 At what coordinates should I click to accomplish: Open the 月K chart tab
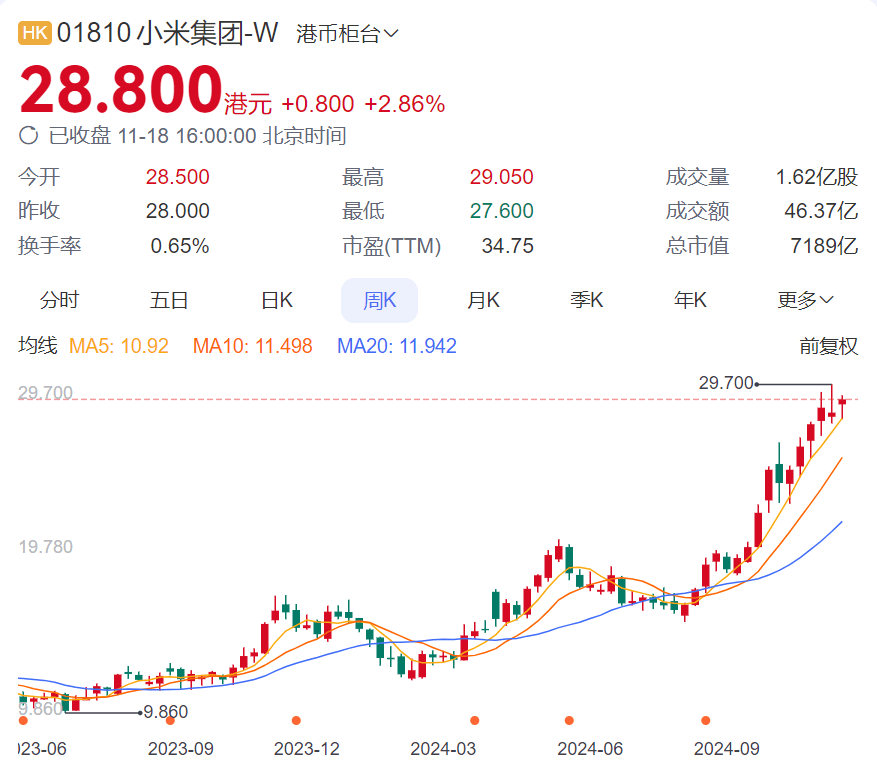(x=483, y=300)
